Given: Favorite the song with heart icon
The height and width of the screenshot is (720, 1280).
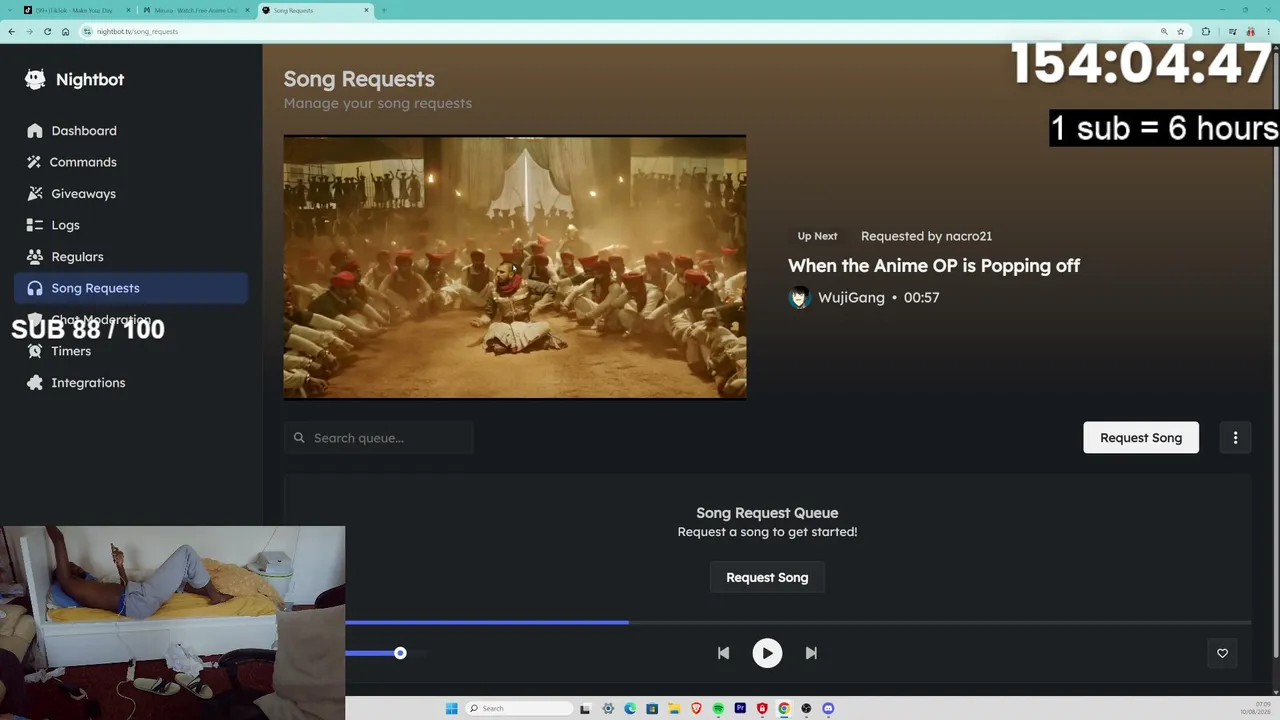Looking at the screenshot, I should coord(1222,653).
